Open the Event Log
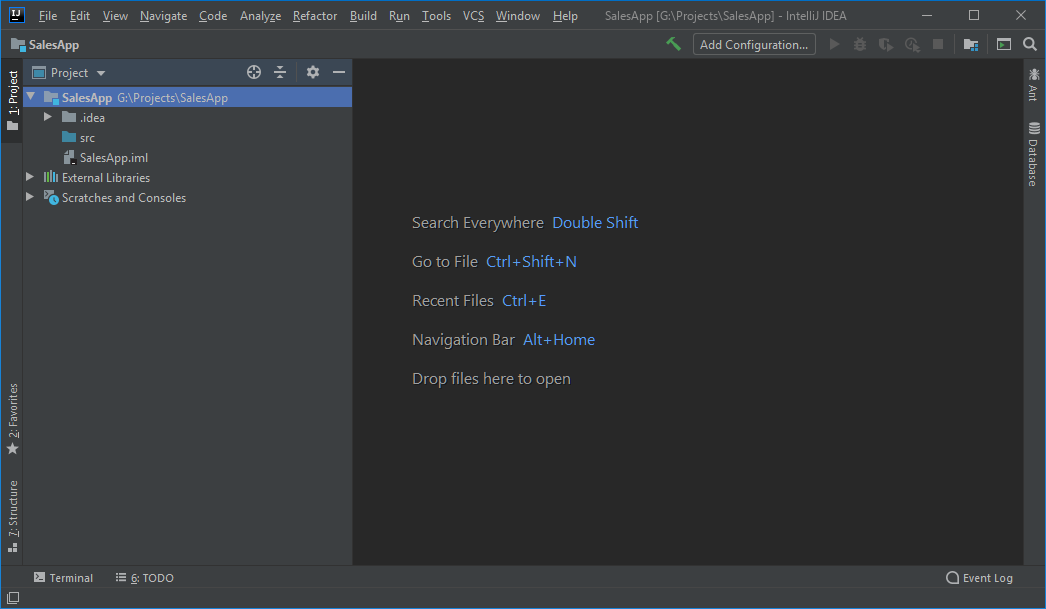Viewport: 1046px width, 609px height. 979,578
